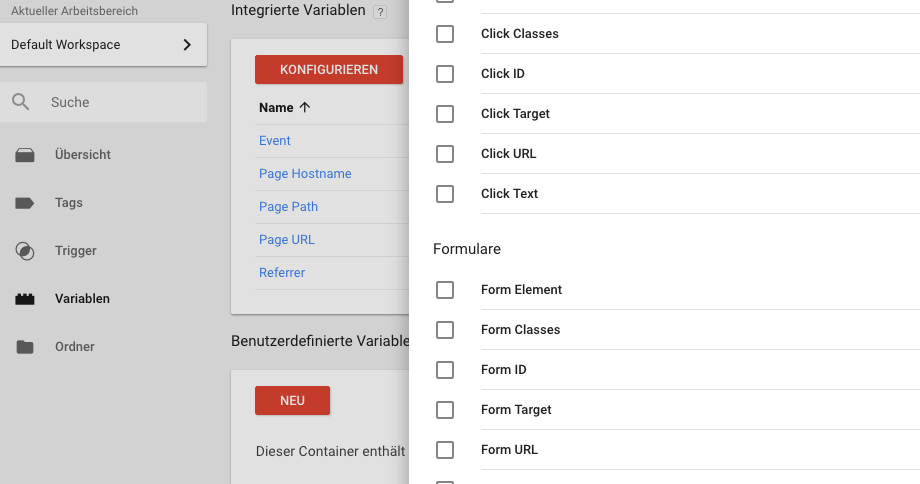This screenshot has width=920, height=484.
Task: Click the Variablen brick icon
Action: click(25, 299)
